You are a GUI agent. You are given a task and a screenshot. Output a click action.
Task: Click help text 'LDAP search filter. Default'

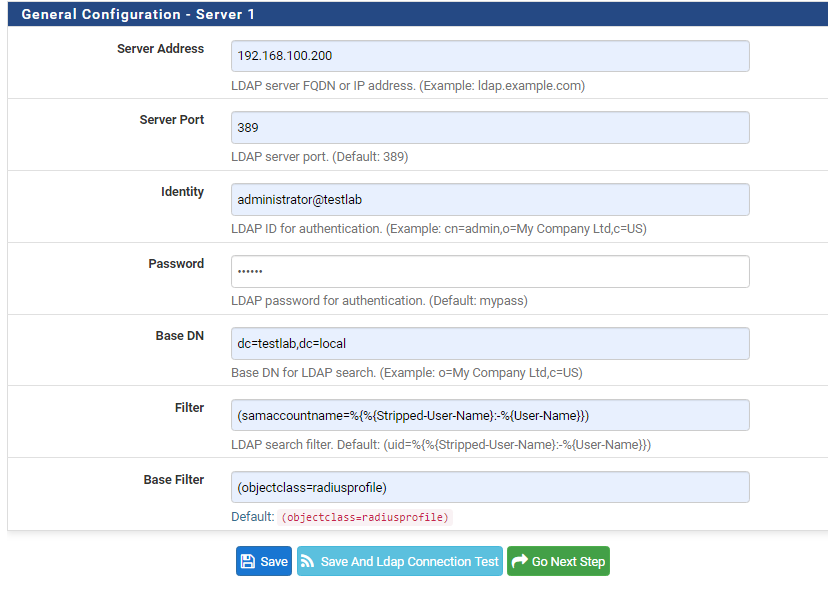[441, 445]
